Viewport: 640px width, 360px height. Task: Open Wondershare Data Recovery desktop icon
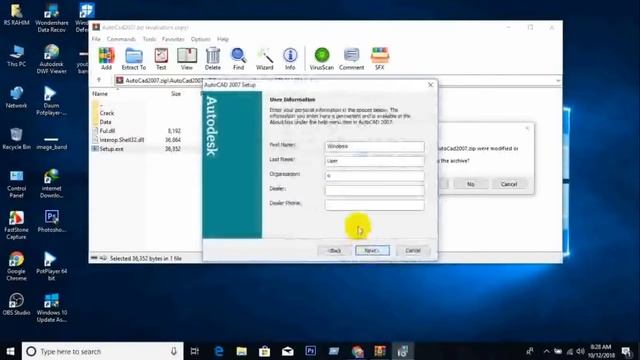pos(51,18)
